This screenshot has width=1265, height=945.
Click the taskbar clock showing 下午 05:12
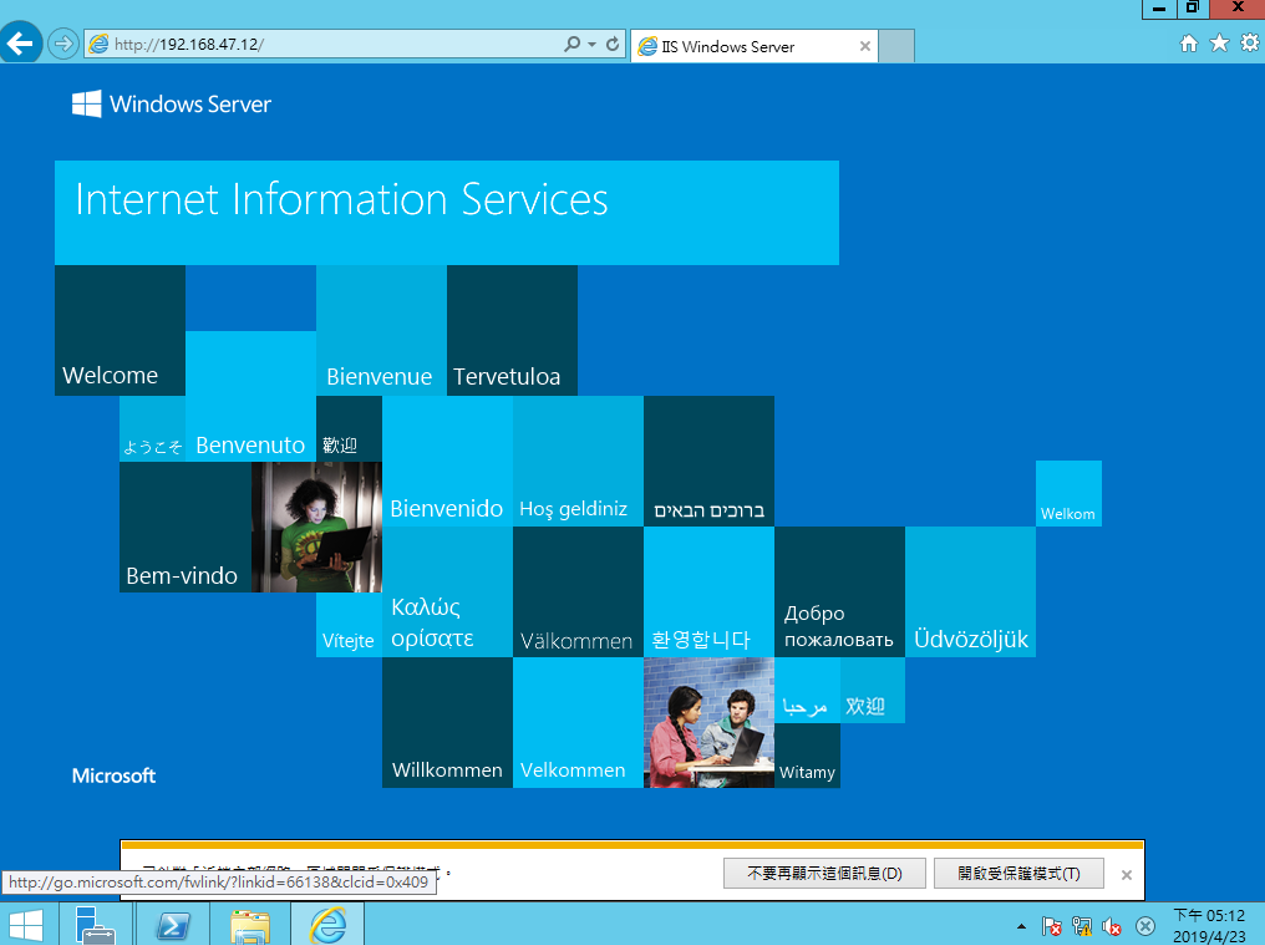[x=1208, y=925]
